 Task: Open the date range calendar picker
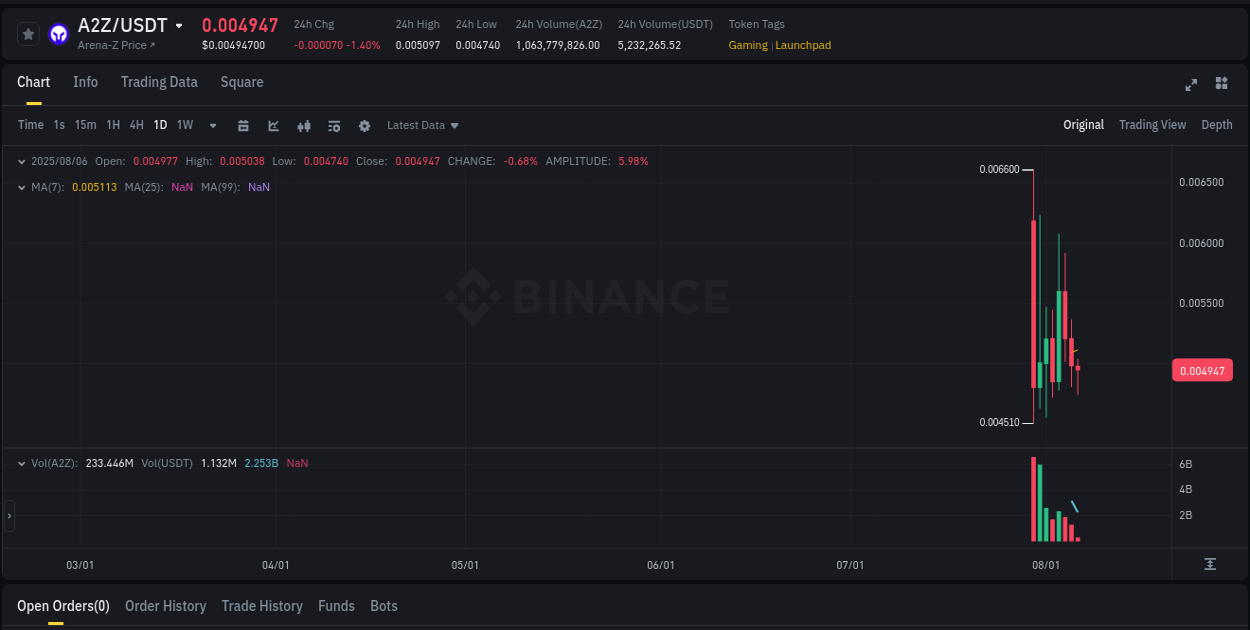244,126
